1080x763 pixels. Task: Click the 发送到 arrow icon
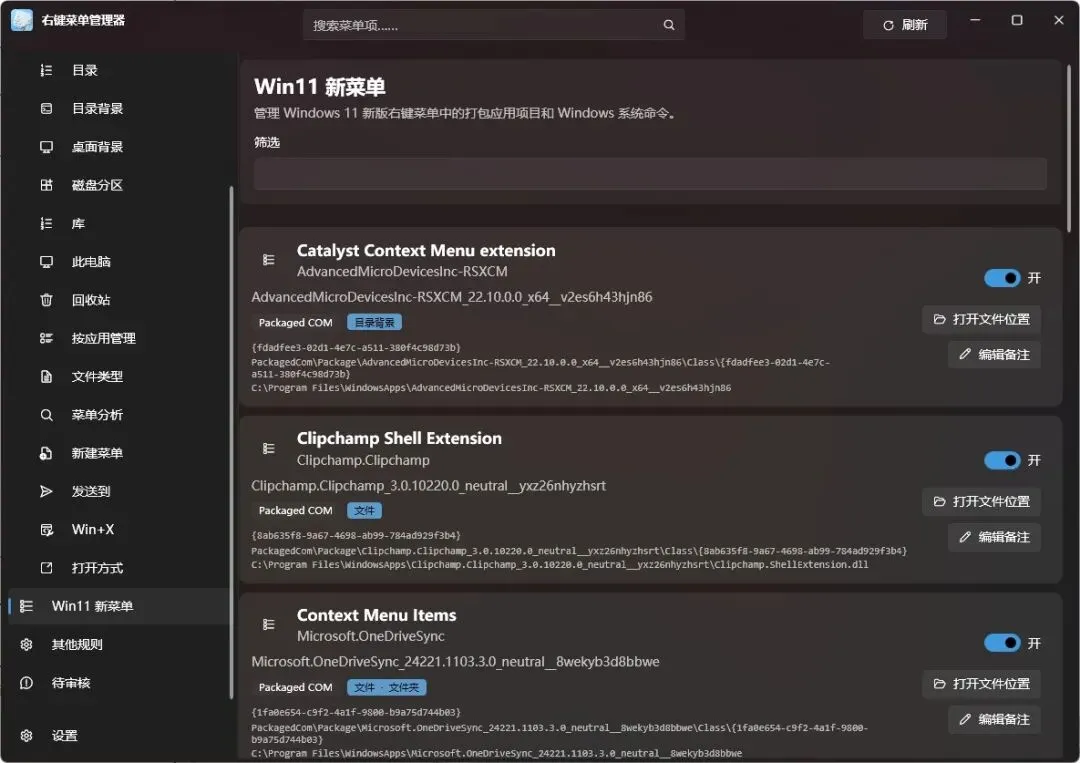pyautogui.click(x=46, y=491)
